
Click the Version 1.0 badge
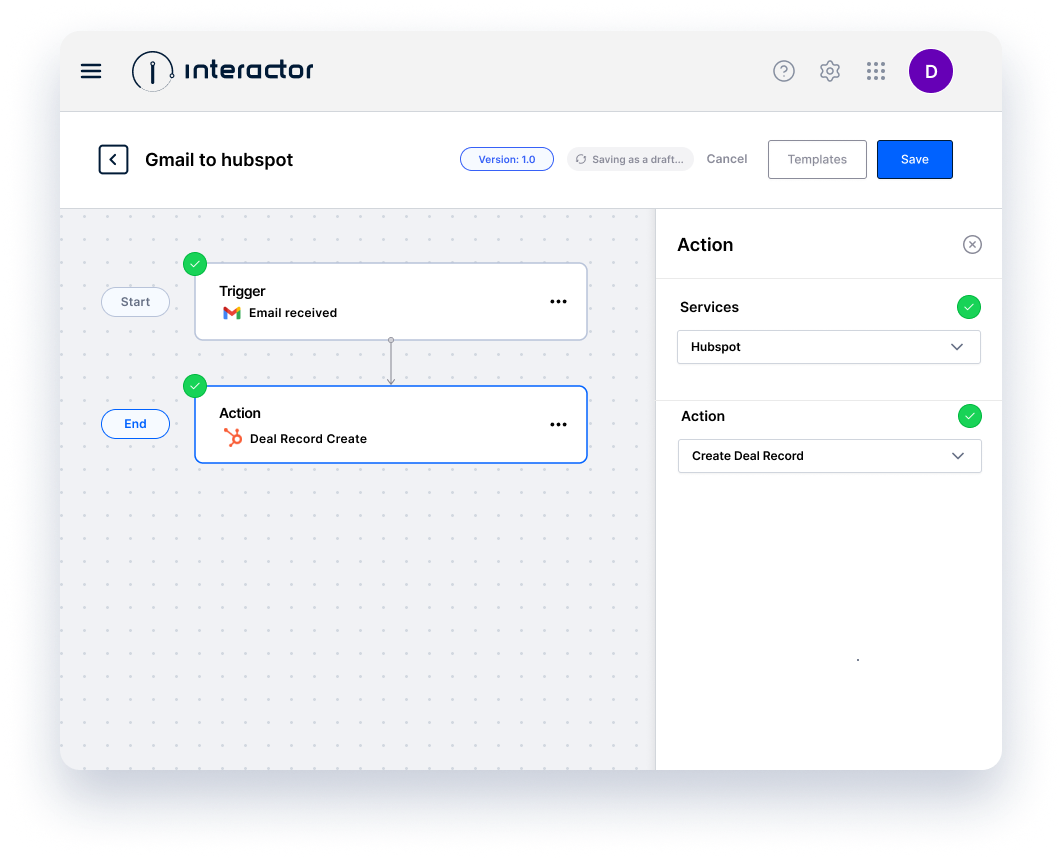[x=506, y=159]
